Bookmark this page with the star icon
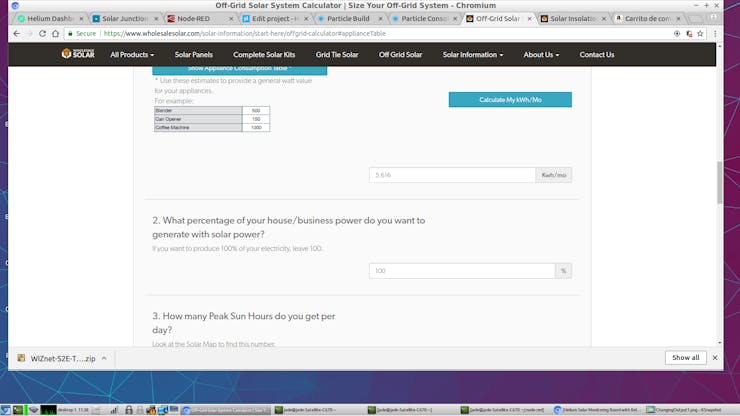Screen dimensions: 740x416 (x=700, y=34)
